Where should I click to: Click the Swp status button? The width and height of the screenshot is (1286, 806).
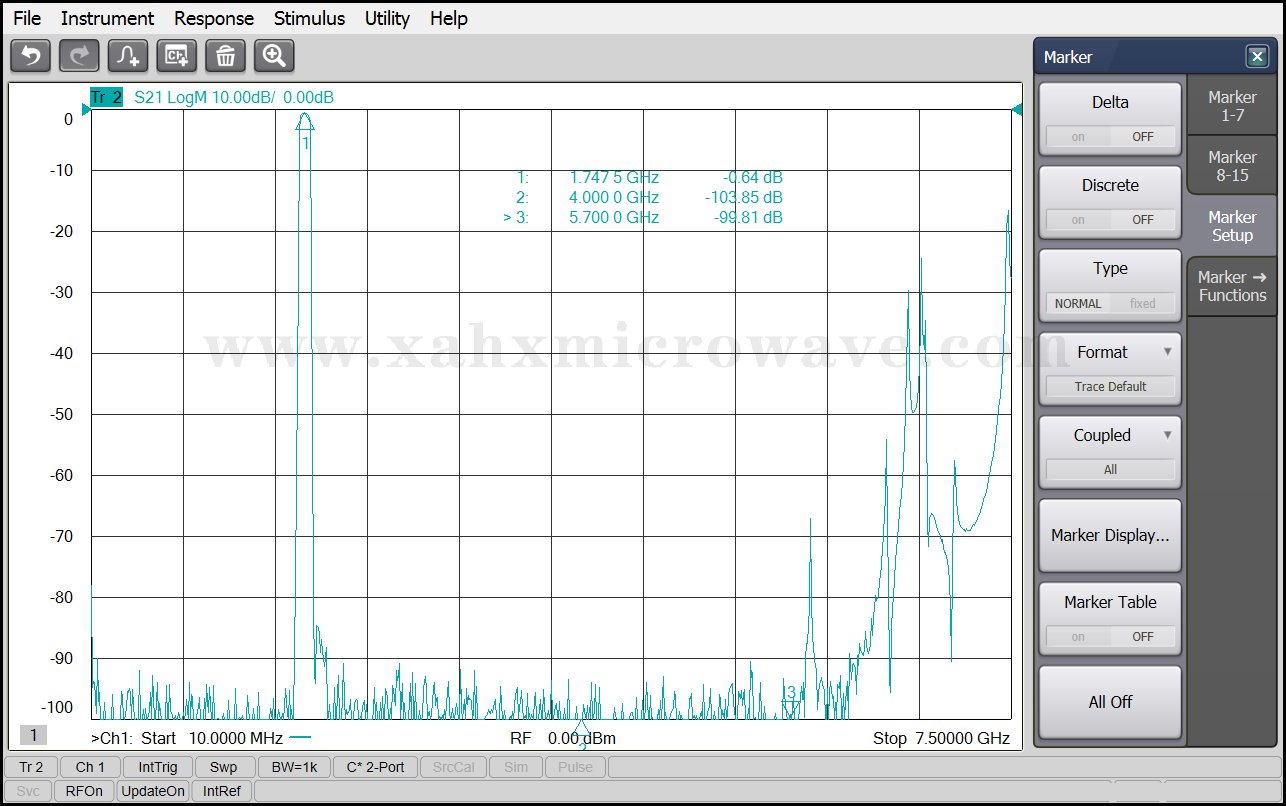224,767
